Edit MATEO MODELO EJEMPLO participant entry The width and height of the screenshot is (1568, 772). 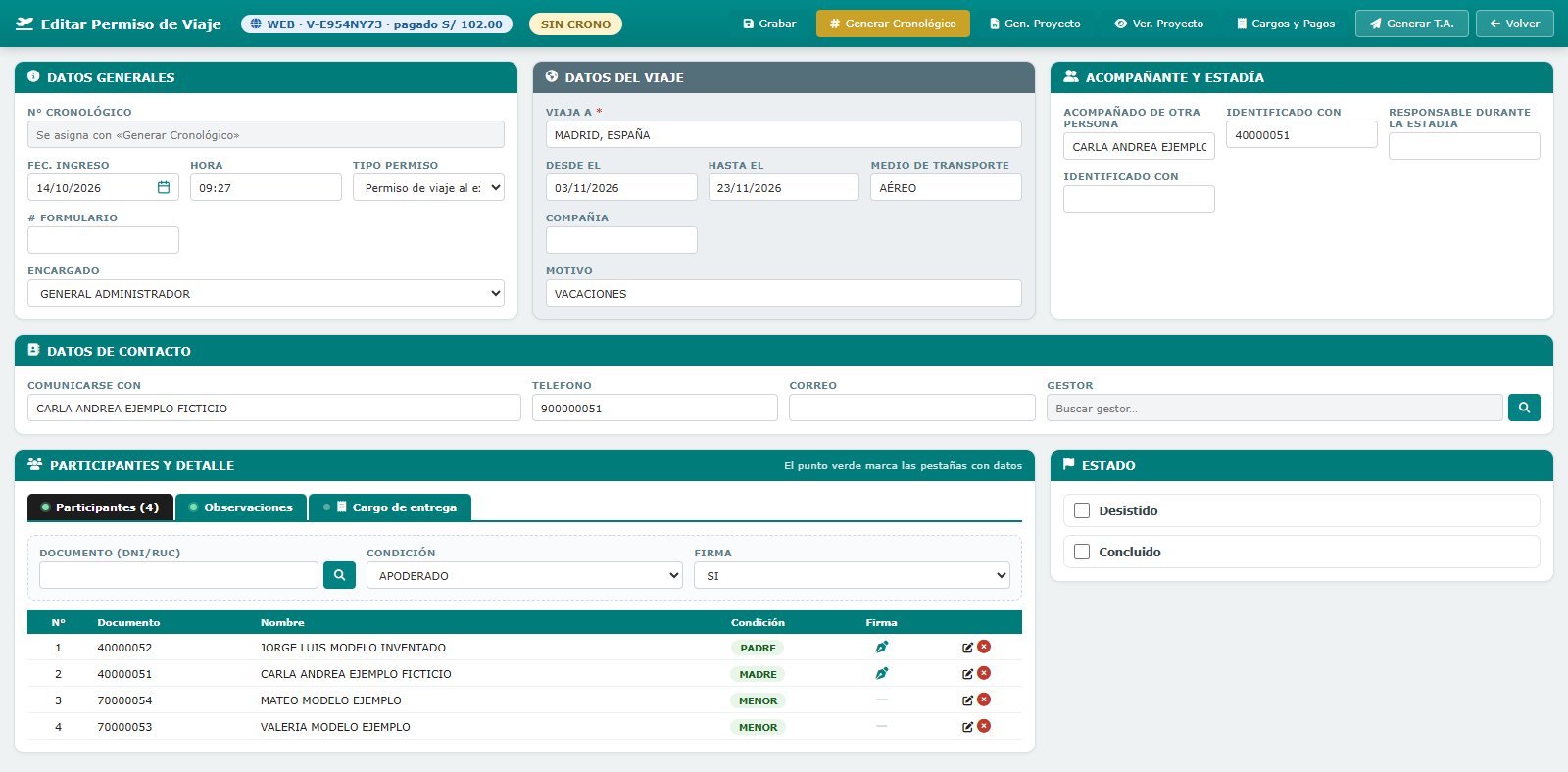click(x=967, y=700)
